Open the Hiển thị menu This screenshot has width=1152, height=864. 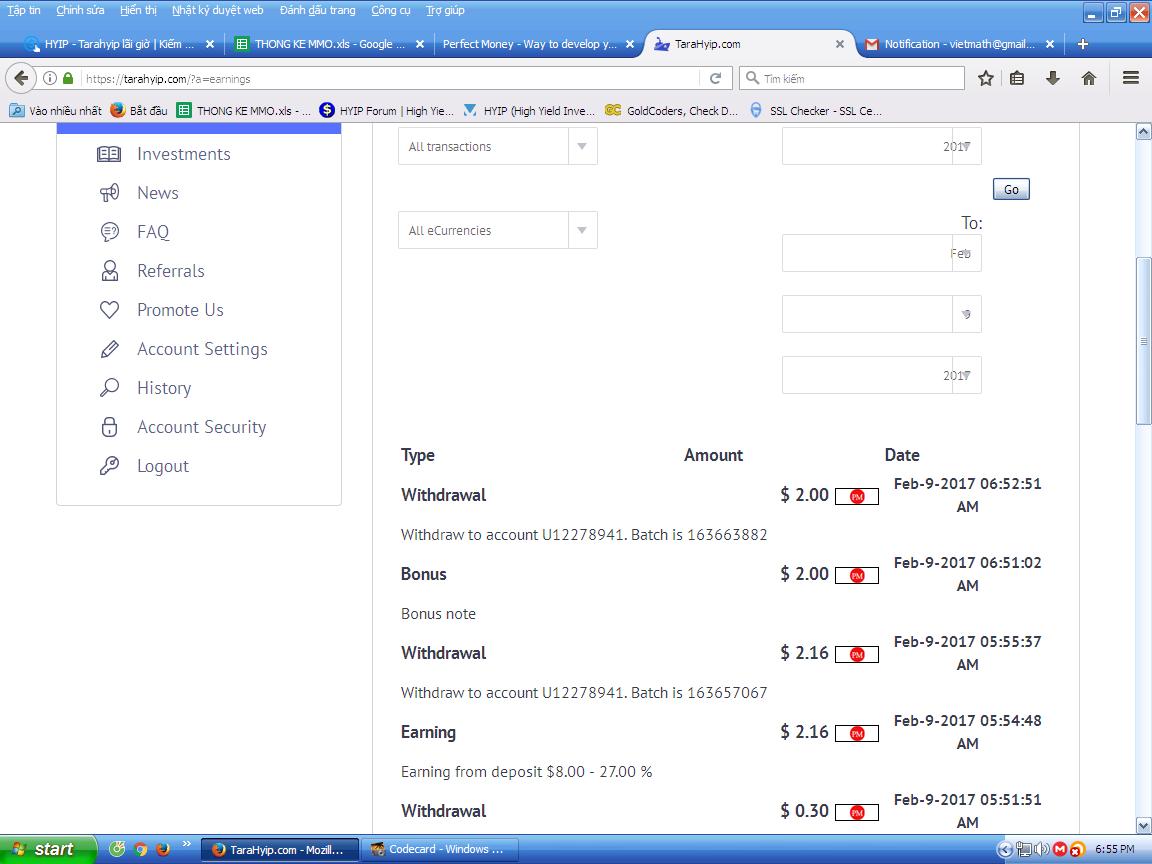click(138, 10)
